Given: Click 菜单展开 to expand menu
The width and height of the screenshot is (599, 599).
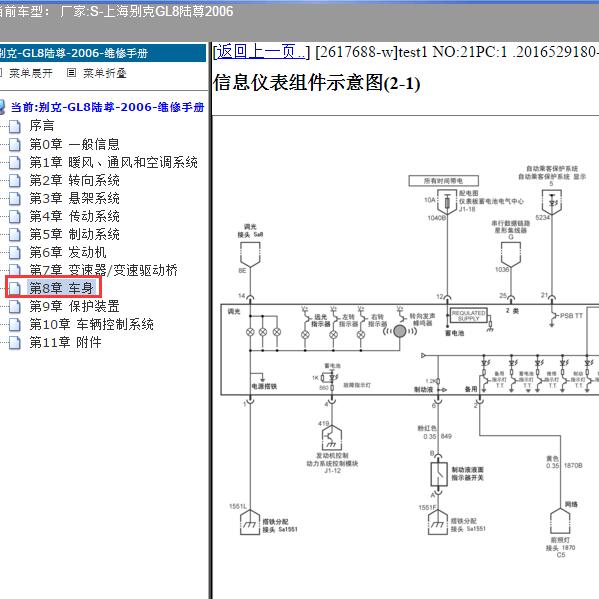Looking at the screenshot, I should tap(31, 73).
